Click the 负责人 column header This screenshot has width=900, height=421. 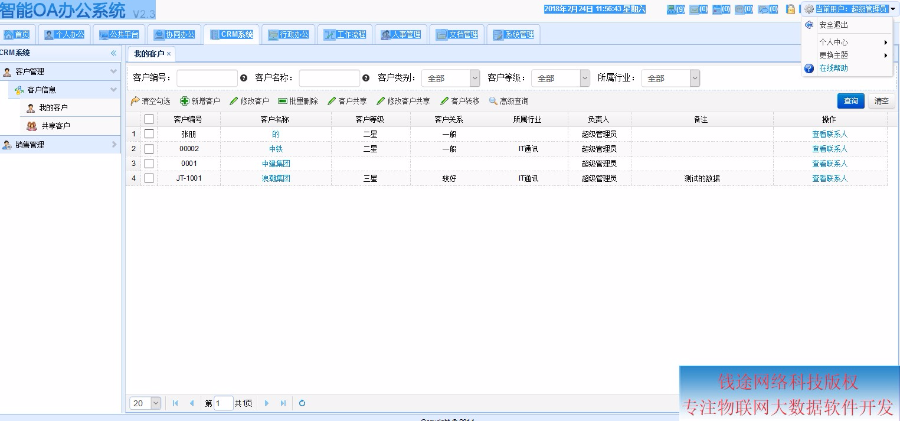pyautogui.click(x=599, y=119)
